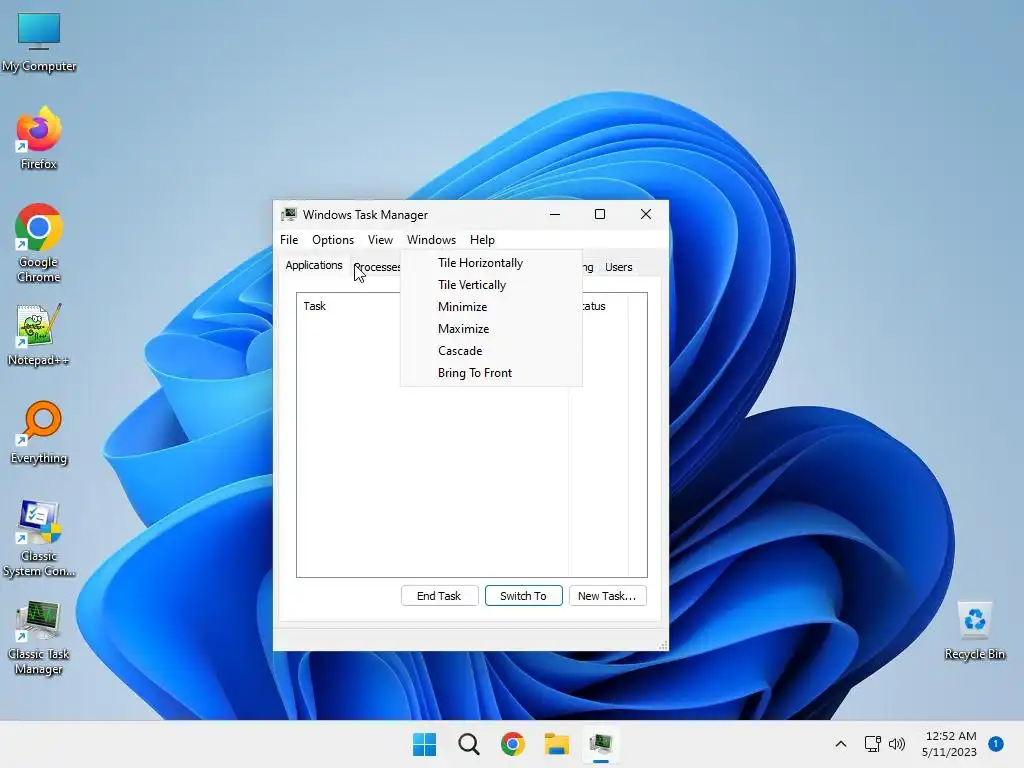Screen dimensions: 1024x768
Task: Open the clock showing 12:52 AM
Action: point(950,744)
